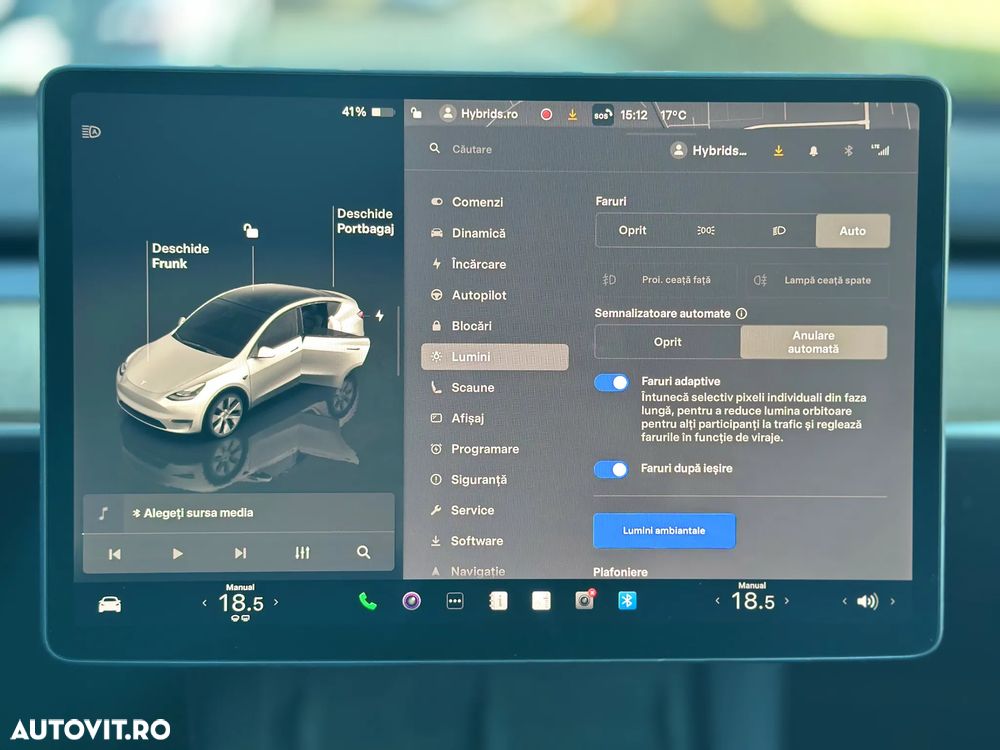This screenshot has width=1000, height=750.
Task: Tap the download arrow beside Hybrids profile
Action: tap(779, 151)
